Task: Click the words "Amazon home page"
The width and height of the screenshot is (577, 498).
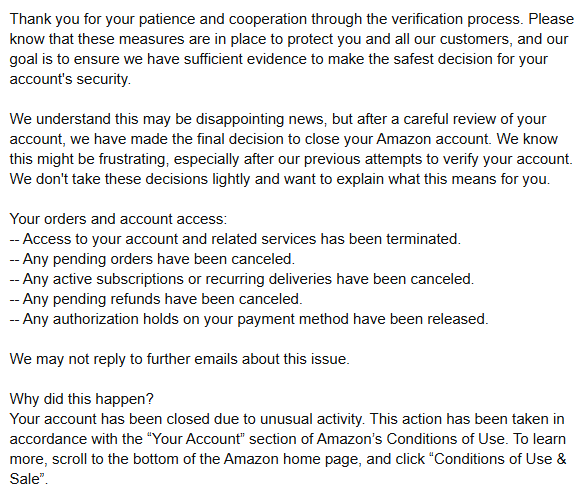Action: click(x=293, y=459)
